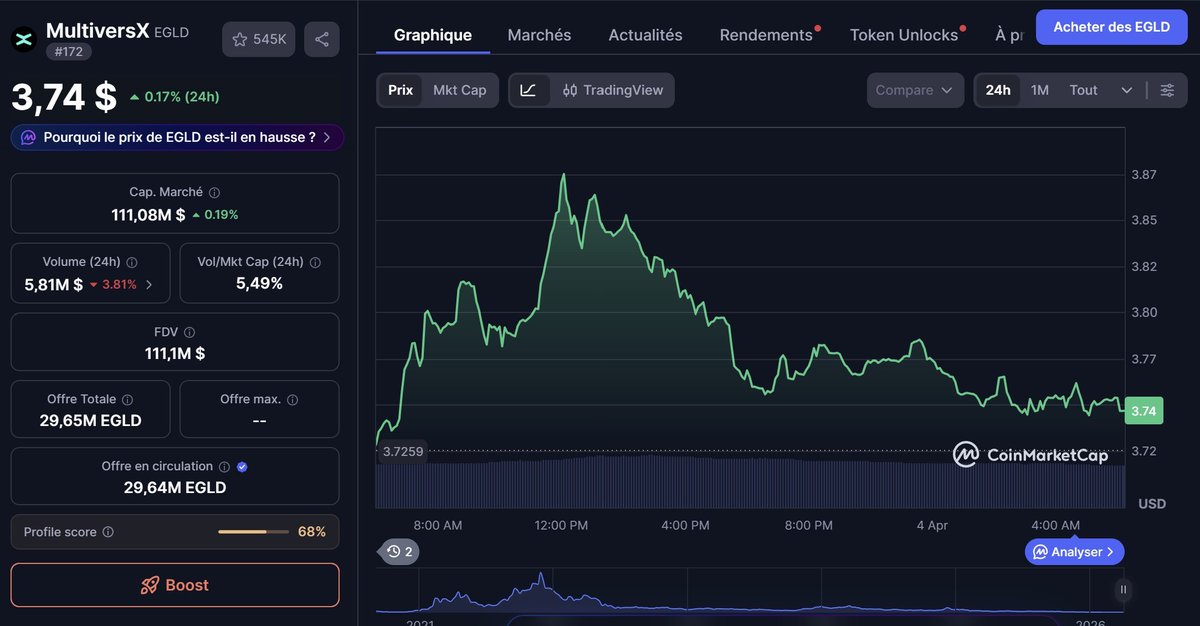Open the Token Unlocks tab
Viewport: 1200px width, 626px height.
click(904, 35)
